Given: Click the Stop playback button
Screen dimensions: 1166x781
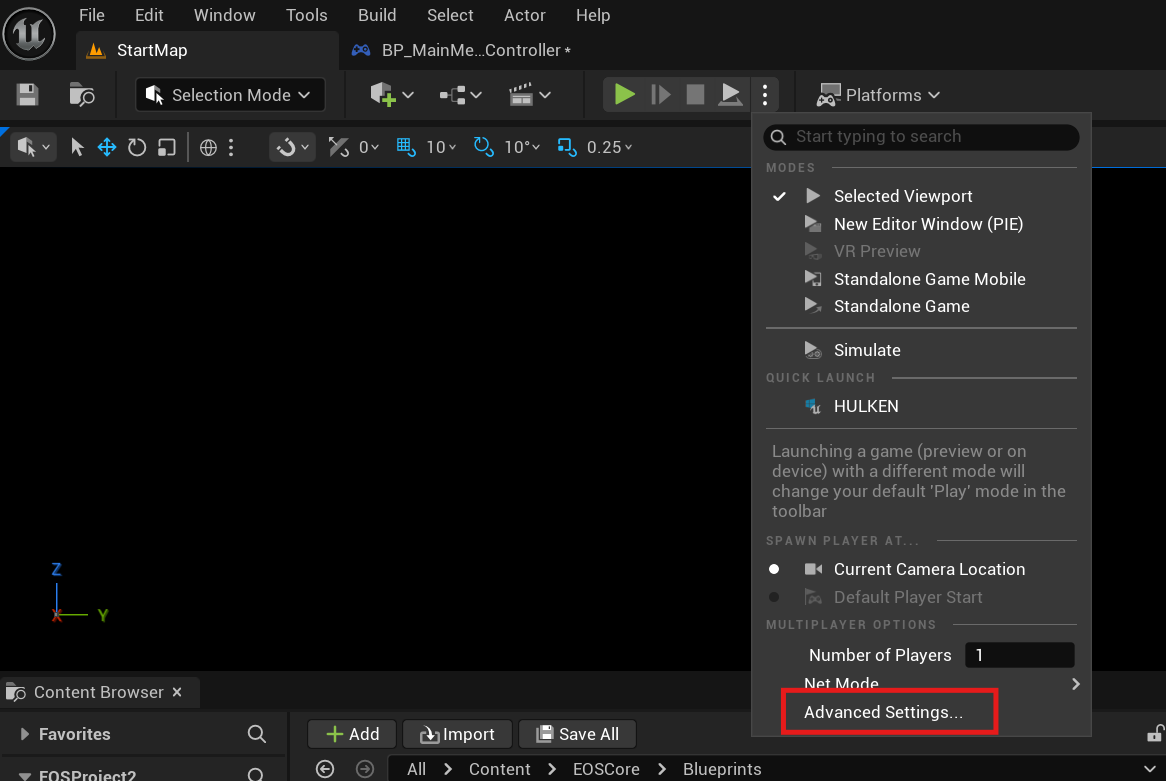Looking at the screenshot, I should click(695, 95).
